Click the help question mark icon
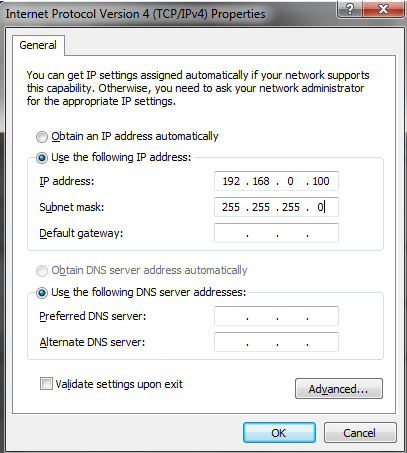 point(350,9)
